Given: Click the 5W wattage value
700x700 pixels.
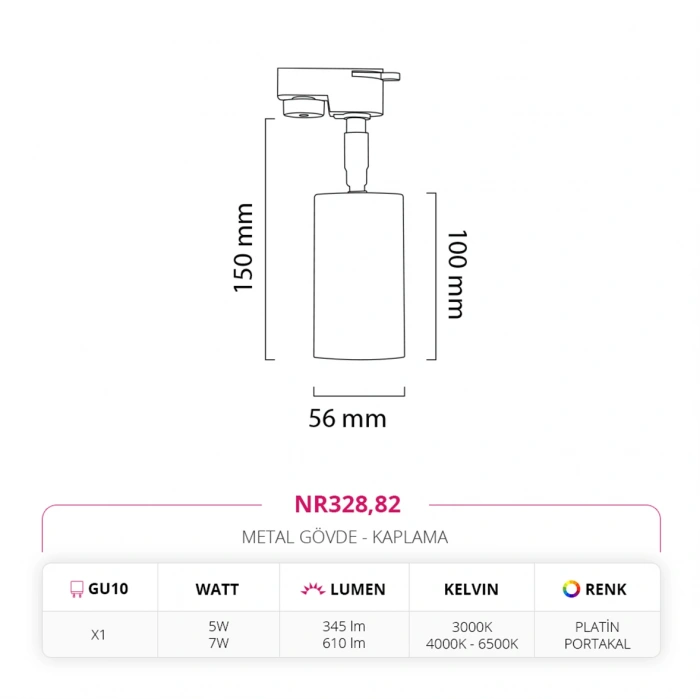Looking at the screenshot, I should pos(218,627).
